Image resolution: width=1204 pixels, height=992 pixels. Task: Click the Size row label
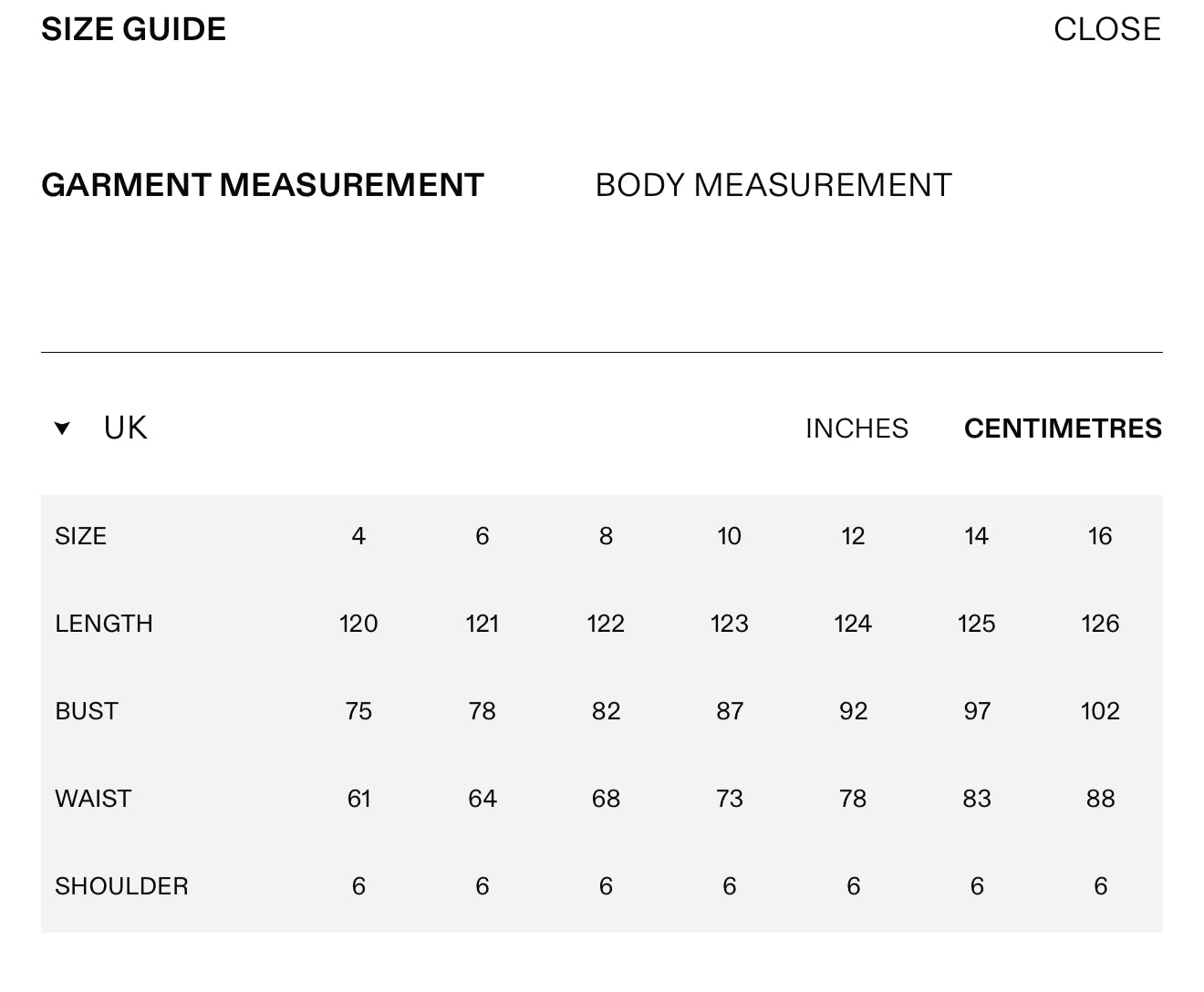click(x=80, y=536)
